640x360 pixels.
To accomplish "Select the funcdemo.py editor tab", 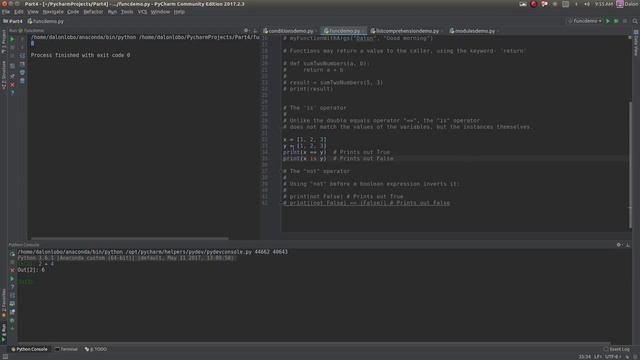I will coord(344,31).
